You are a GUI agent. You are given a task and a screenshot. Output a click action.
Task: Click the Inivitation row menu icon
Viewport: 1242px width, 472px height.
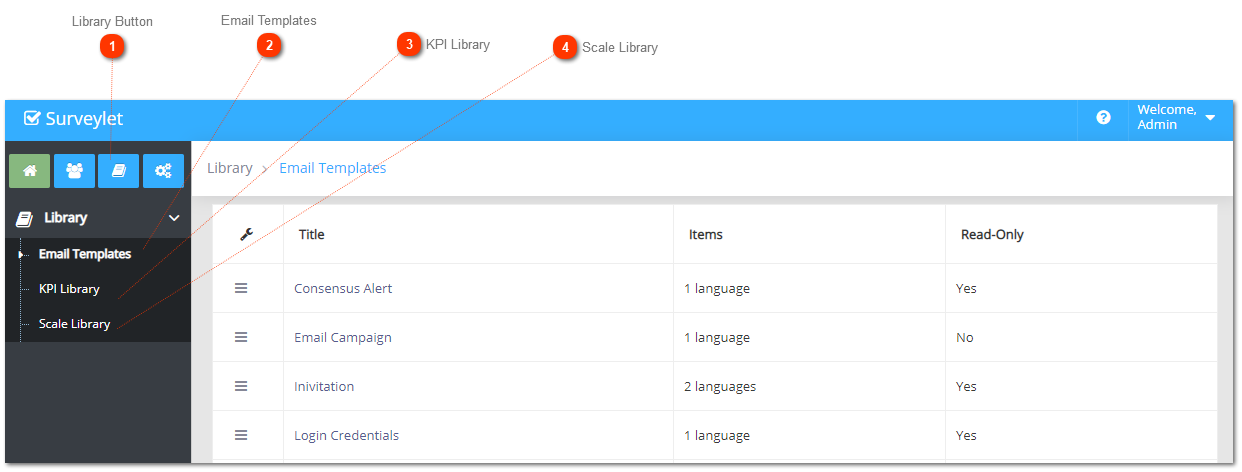[x=241, y=386]
